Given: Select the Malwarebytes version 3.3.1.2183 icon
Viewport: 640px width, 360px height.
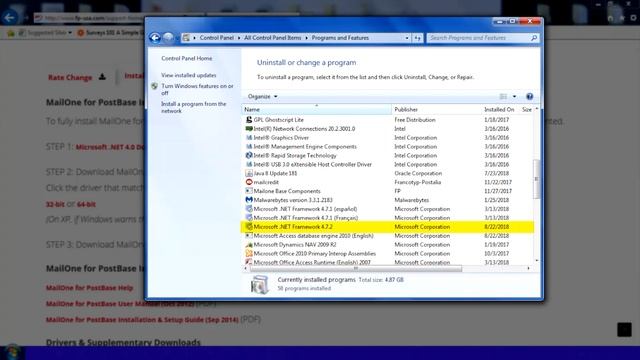Looking at the screenshot, I should (249, 200).
